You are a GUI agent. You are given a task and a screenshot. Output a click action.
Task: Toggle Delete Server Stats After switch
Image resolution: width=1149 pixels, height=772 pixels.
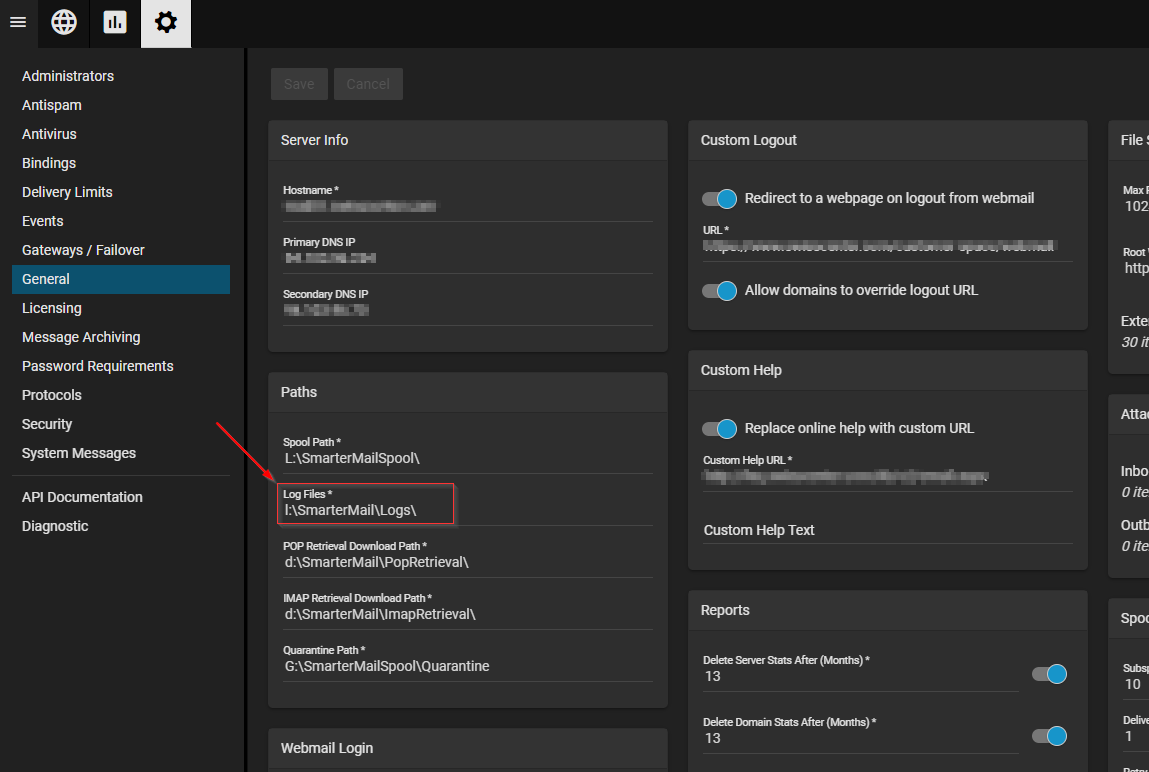[1049, 675]
